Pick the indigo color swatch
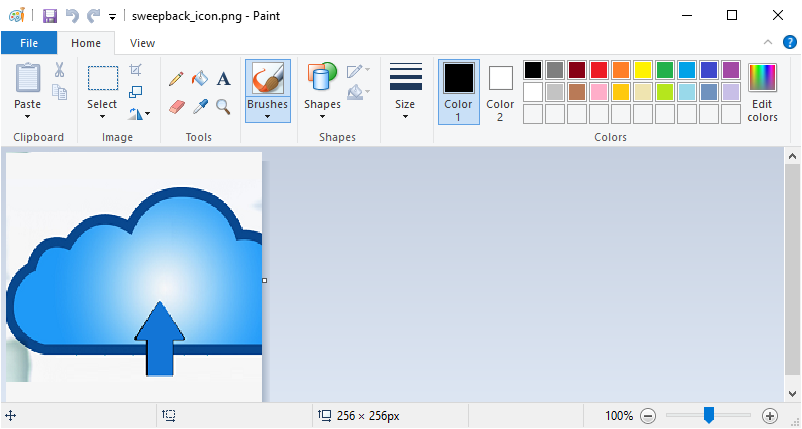This screenshot has height=429, width=802. [x=708, y=70]
